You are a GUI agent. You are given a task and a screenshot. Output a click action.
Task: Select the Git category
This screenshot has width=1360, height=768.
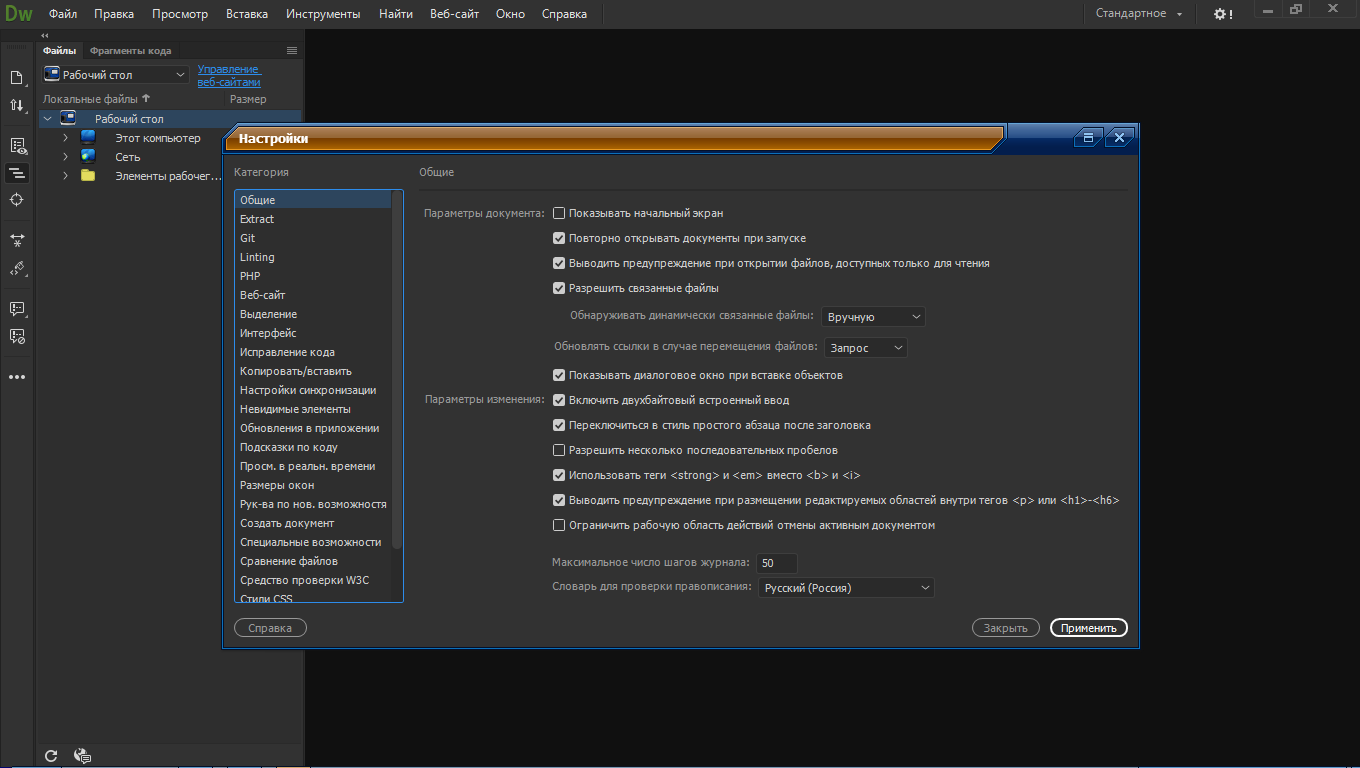[x=313, y=238]
